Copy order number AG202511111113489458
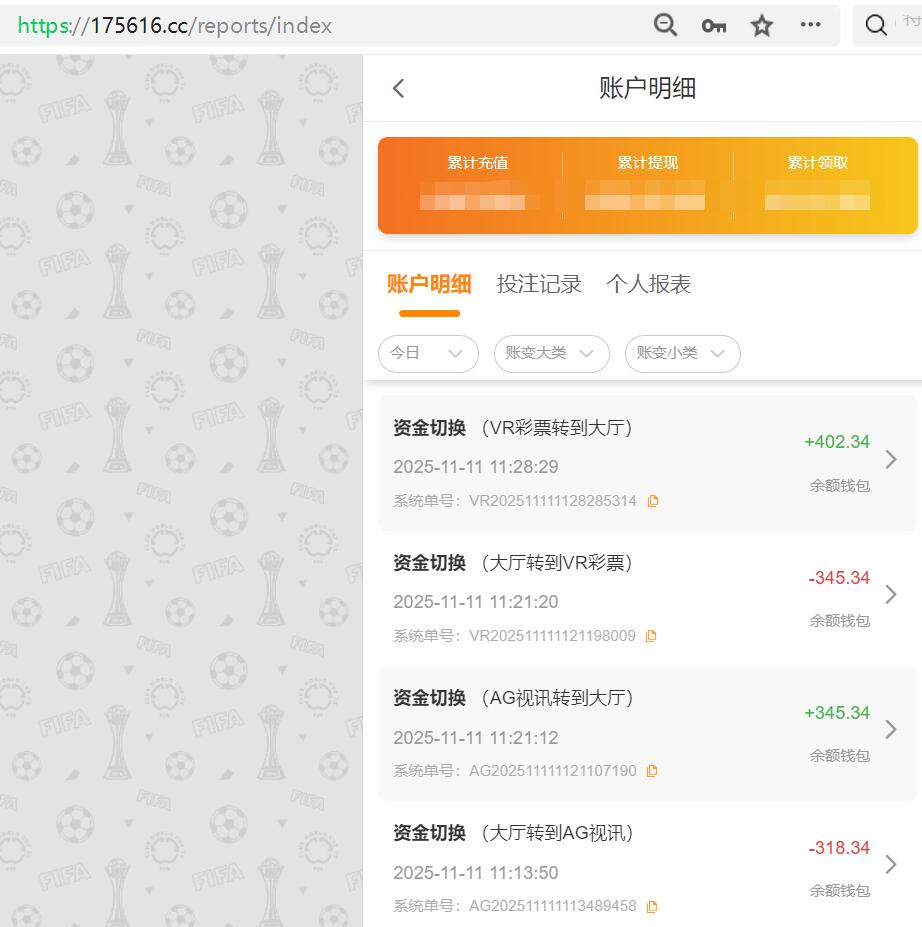The image size is (922, 927). (x=651, y=905)
